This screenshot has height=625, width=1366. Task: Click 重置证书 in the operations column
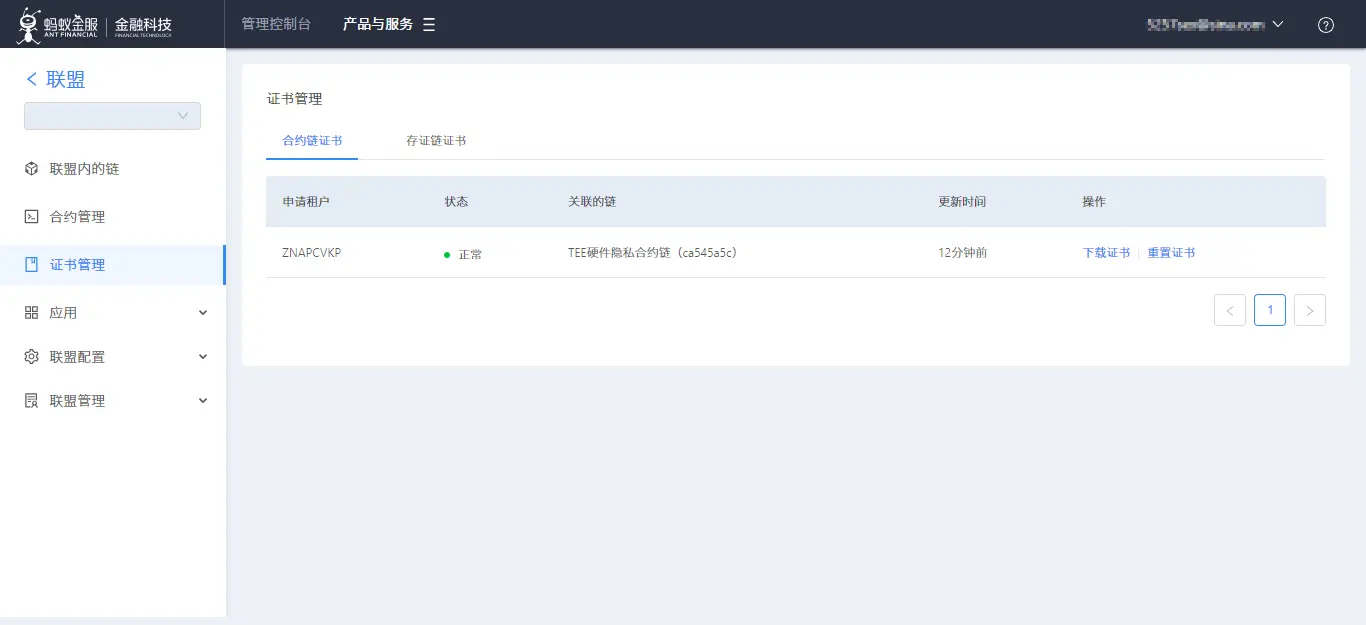point(1171,252)
